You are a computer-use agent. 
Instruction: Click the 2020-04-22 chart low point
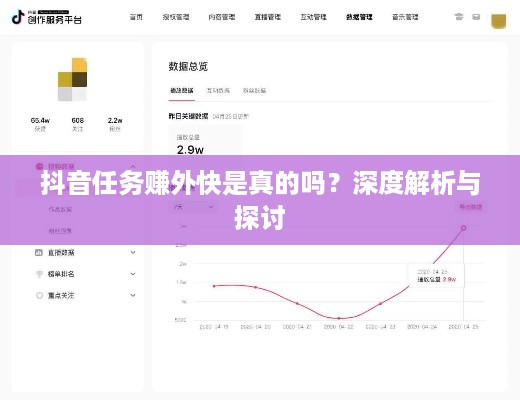[339, 318]
